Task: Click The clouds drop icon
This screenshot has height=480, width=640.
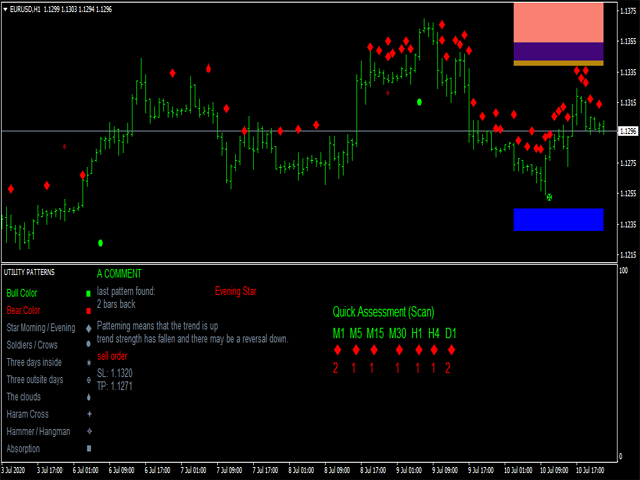Action: [x=89, y=397]
